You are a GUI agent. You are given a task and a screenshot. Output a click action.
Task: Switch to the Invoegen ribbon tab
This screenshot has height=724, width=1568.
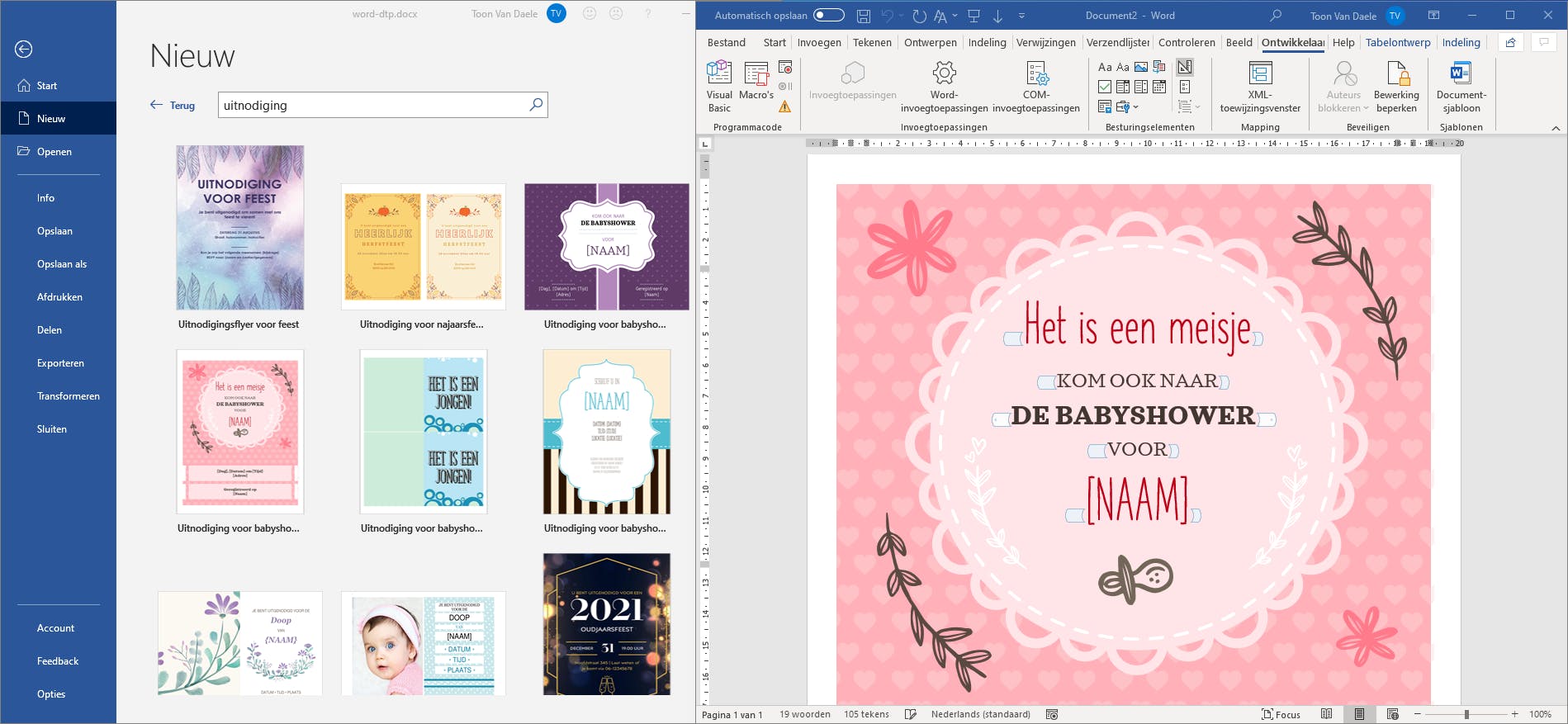pyautogui.click(x=819, y=42)
